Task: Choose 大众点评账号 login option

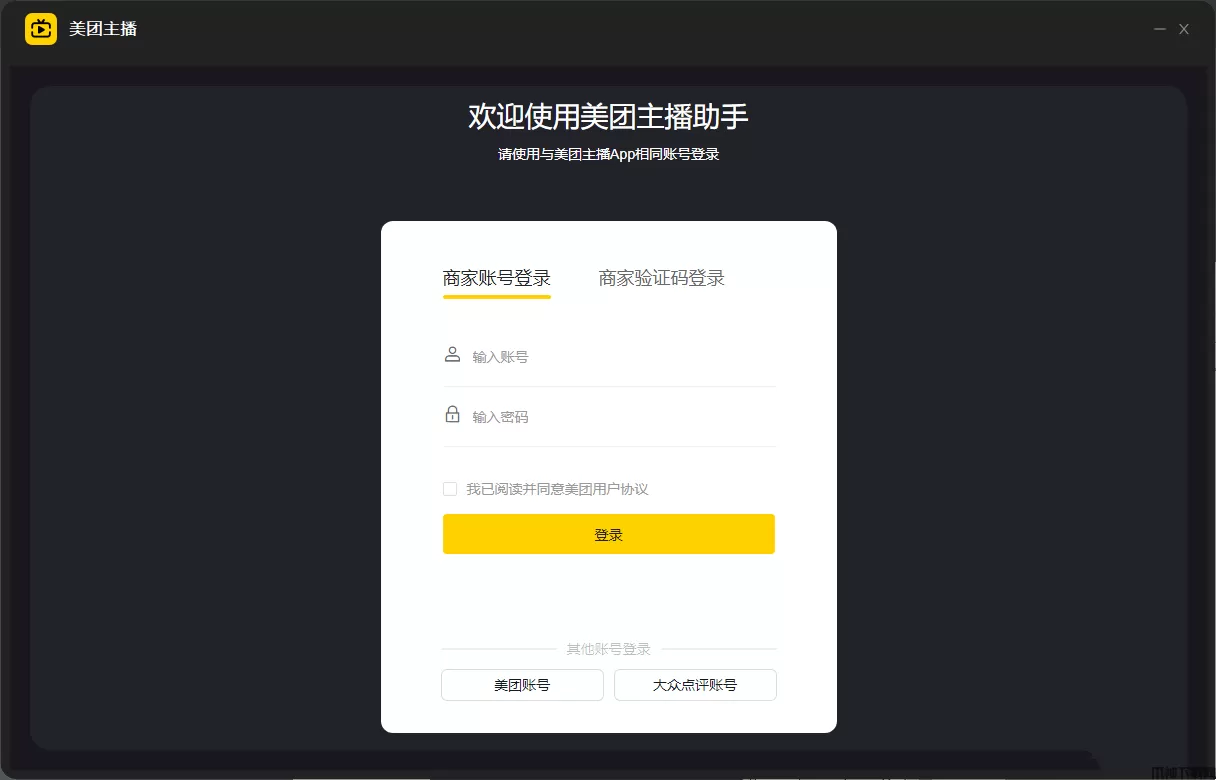Action: pos(695,685)
